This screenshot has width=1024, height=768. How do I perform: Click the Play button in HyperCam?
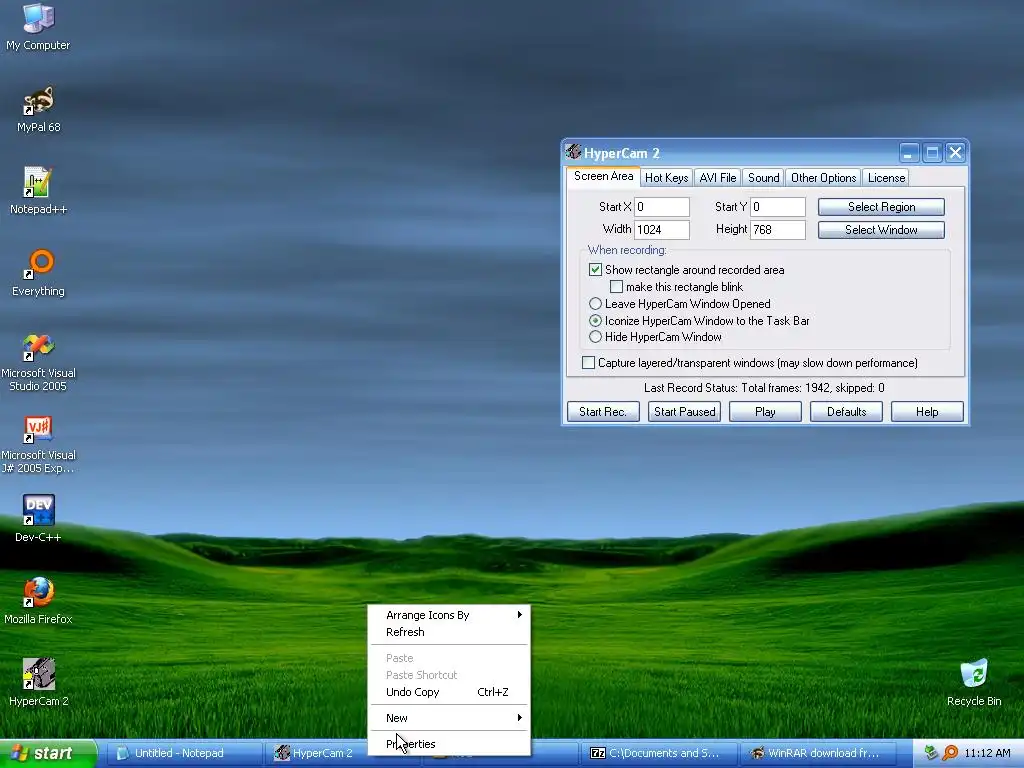[x=765, y=411]
